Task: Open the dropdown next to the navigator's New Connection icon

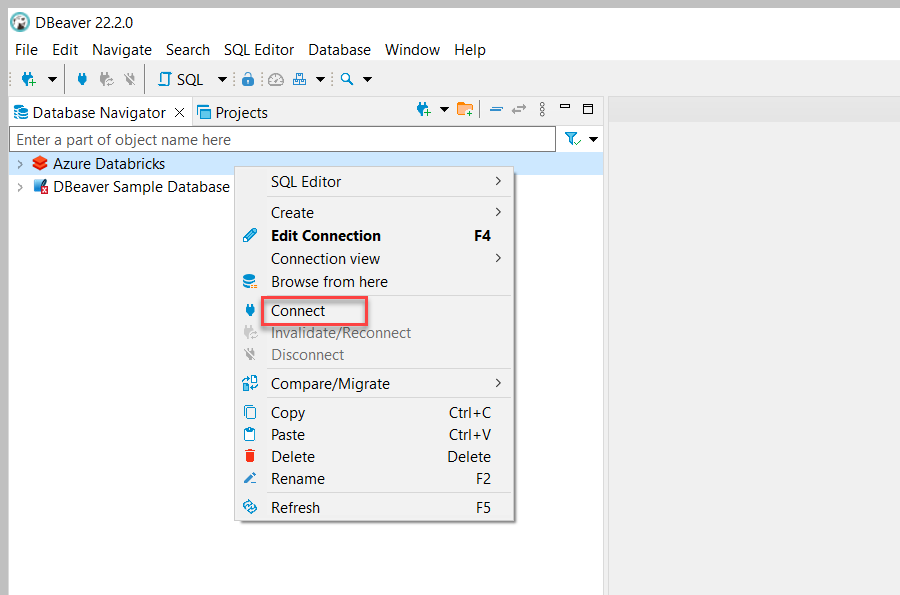Action: [x=444, y=109]
